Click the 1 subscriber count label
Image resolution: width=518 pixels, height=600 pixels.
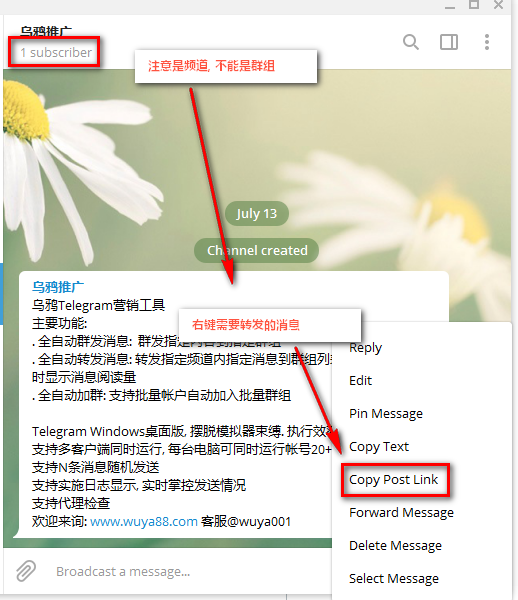56,52
